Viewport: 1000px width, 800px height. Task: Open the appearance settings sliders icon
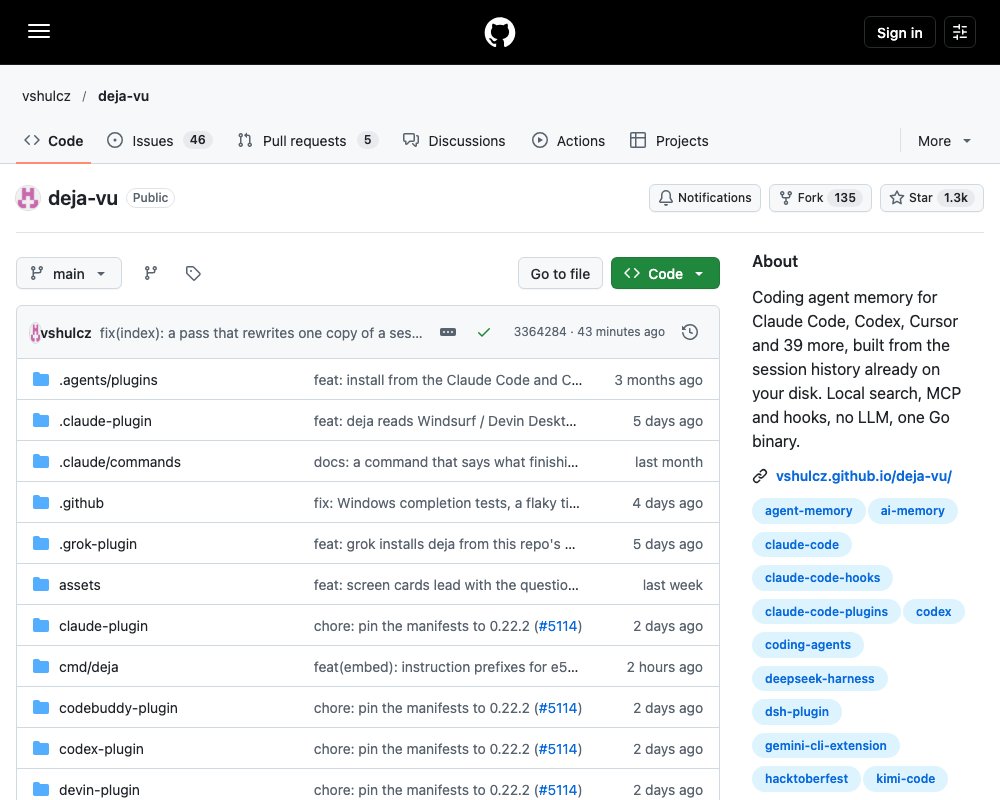click(x=959, y=33)
